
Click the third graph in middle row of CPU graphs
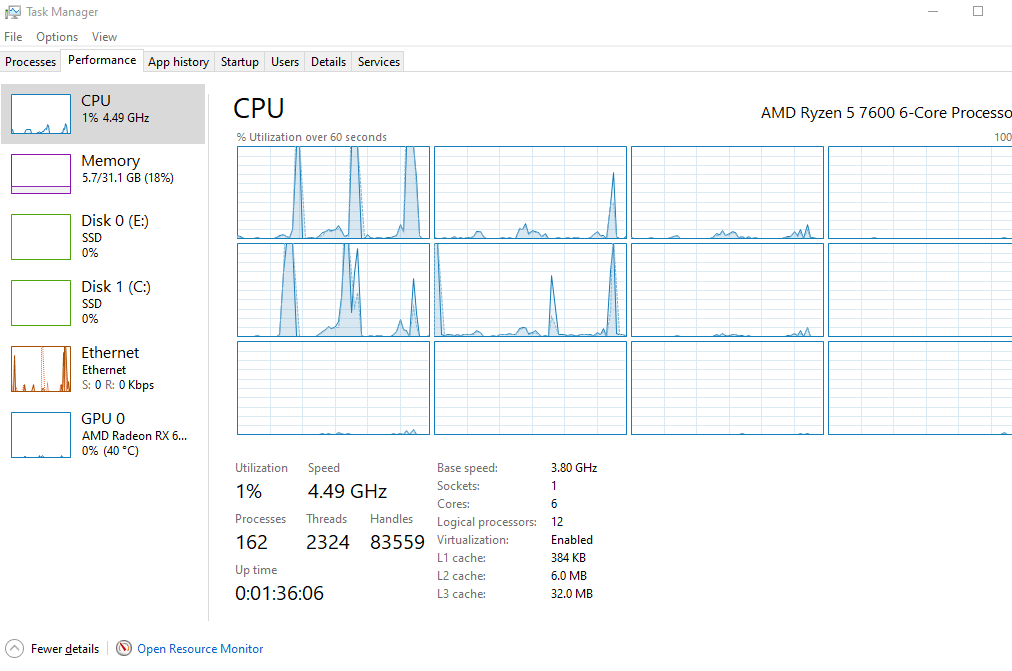[727, 290]
